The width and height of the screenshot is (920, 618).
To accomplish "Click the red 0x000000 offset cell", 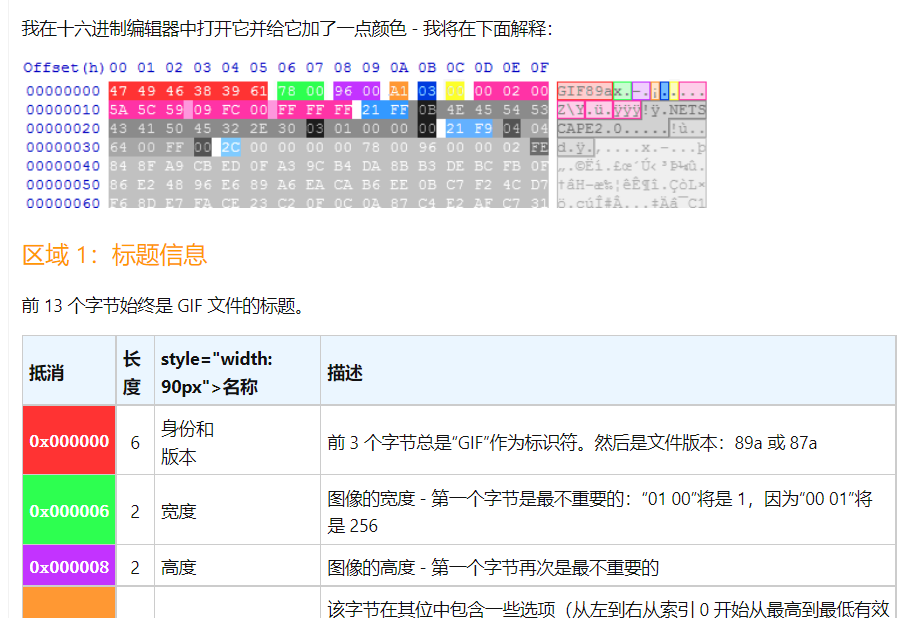I will 69,440.
